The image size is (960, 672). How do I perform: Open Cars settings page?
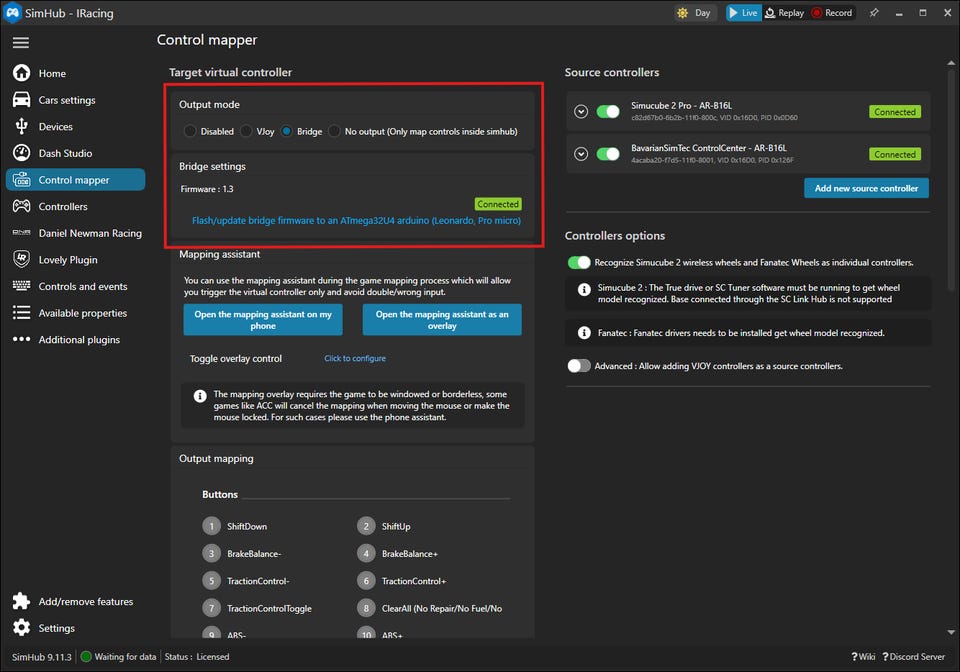66,100
